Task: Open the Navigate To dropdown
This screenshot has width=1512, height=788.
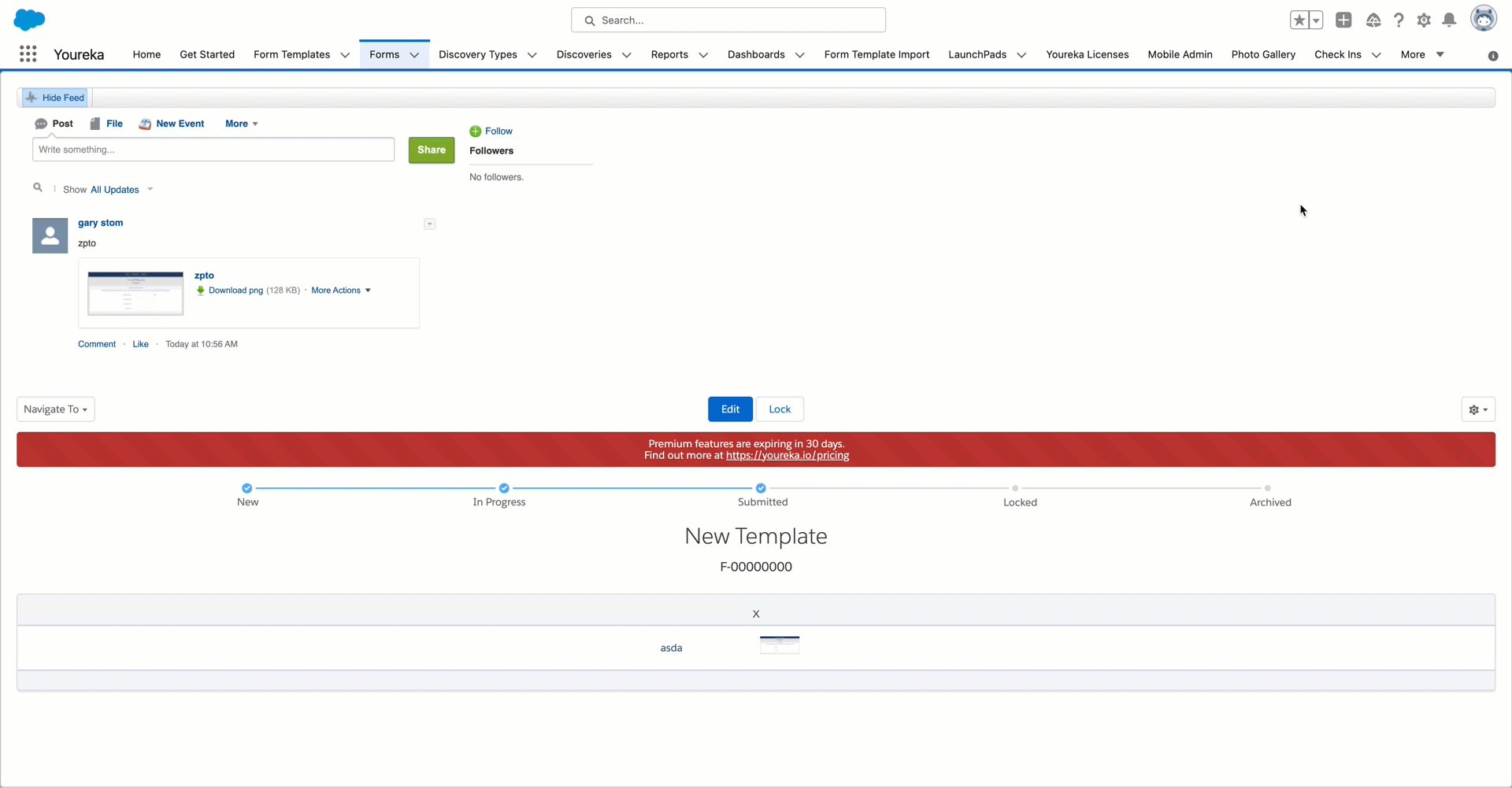Action: click(56, 409)
